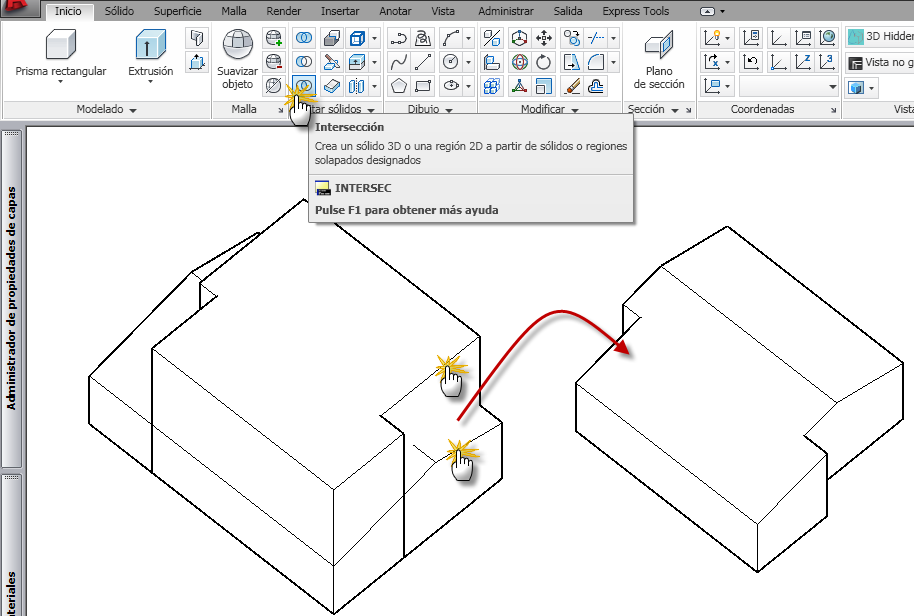Expand the Modificar panel title

click(549, 109)
